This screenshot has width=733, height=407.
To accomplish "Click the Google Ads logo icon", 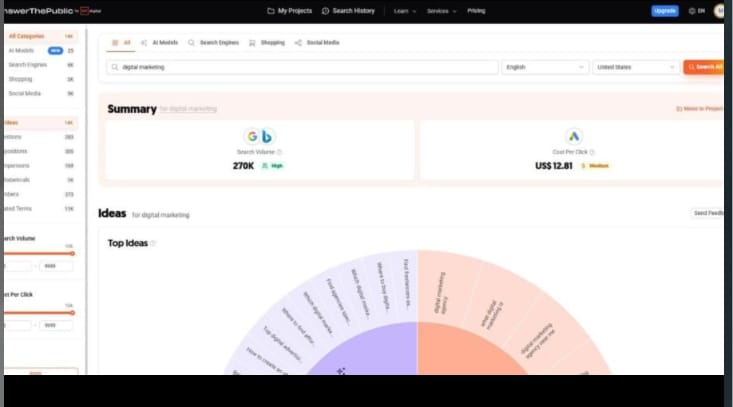I will [574, 136].
